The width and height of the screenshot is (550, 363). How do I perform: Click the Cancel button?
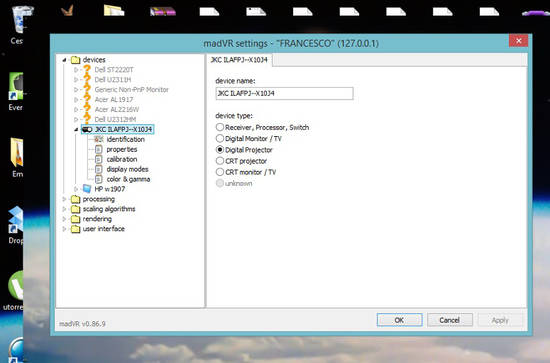(450, 320)
